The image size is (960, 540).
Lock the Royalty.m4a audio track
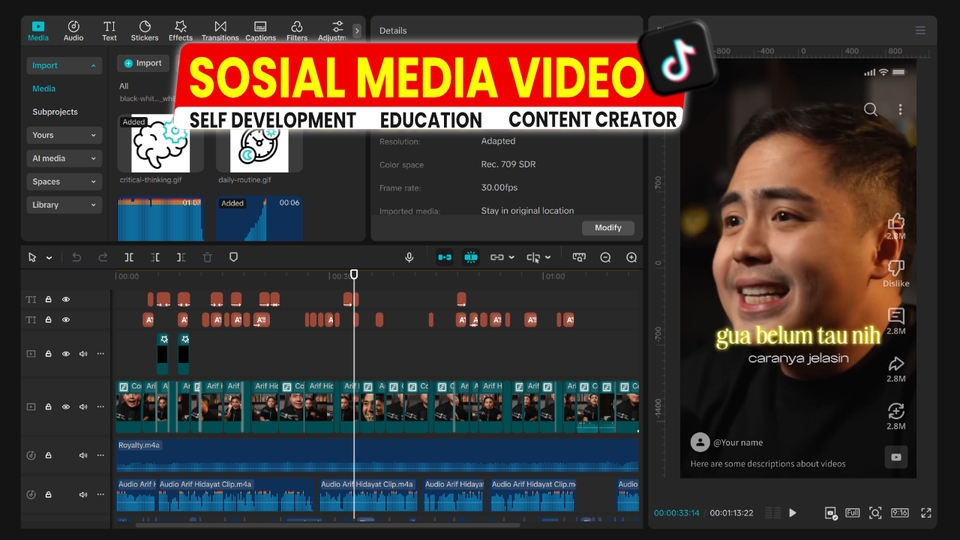coord(48,456)
